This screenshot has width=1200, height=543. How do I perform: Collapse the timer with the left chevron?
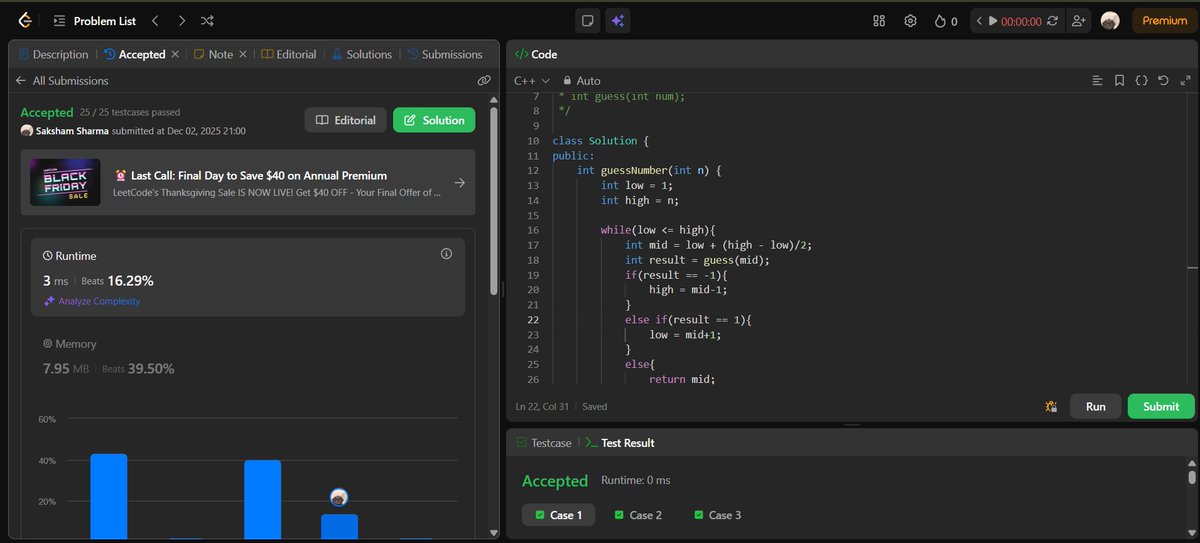click(979, 21)
